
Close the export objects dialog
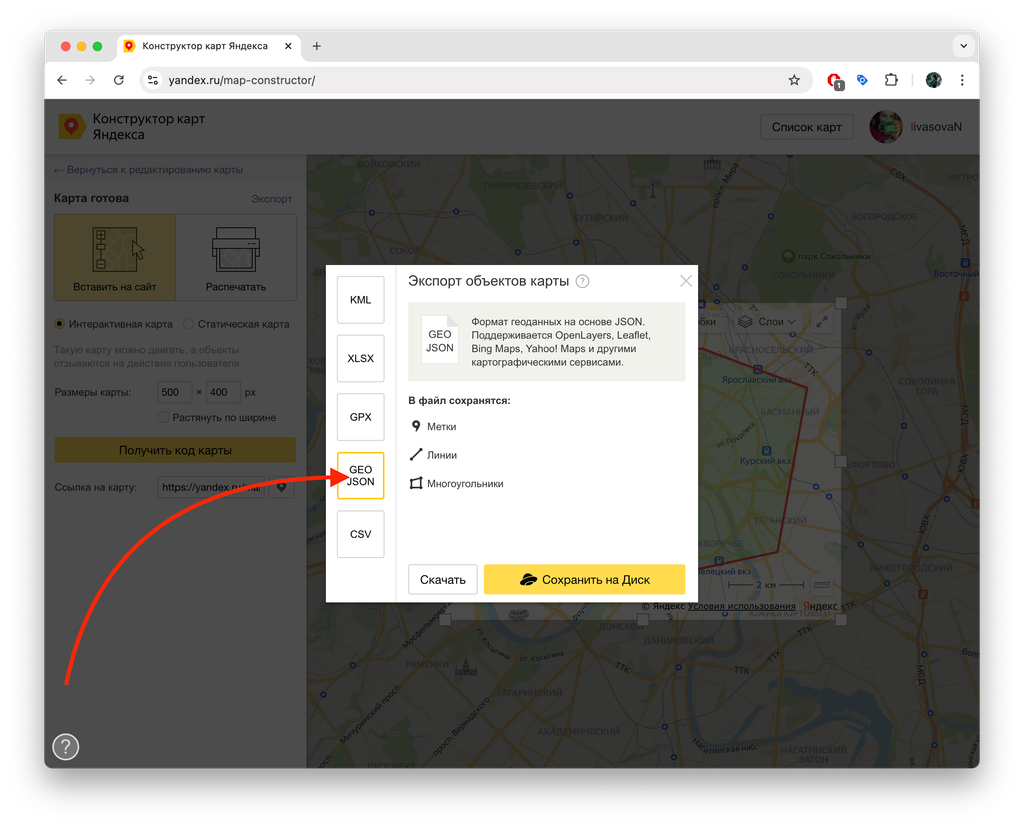coord(686,281)
